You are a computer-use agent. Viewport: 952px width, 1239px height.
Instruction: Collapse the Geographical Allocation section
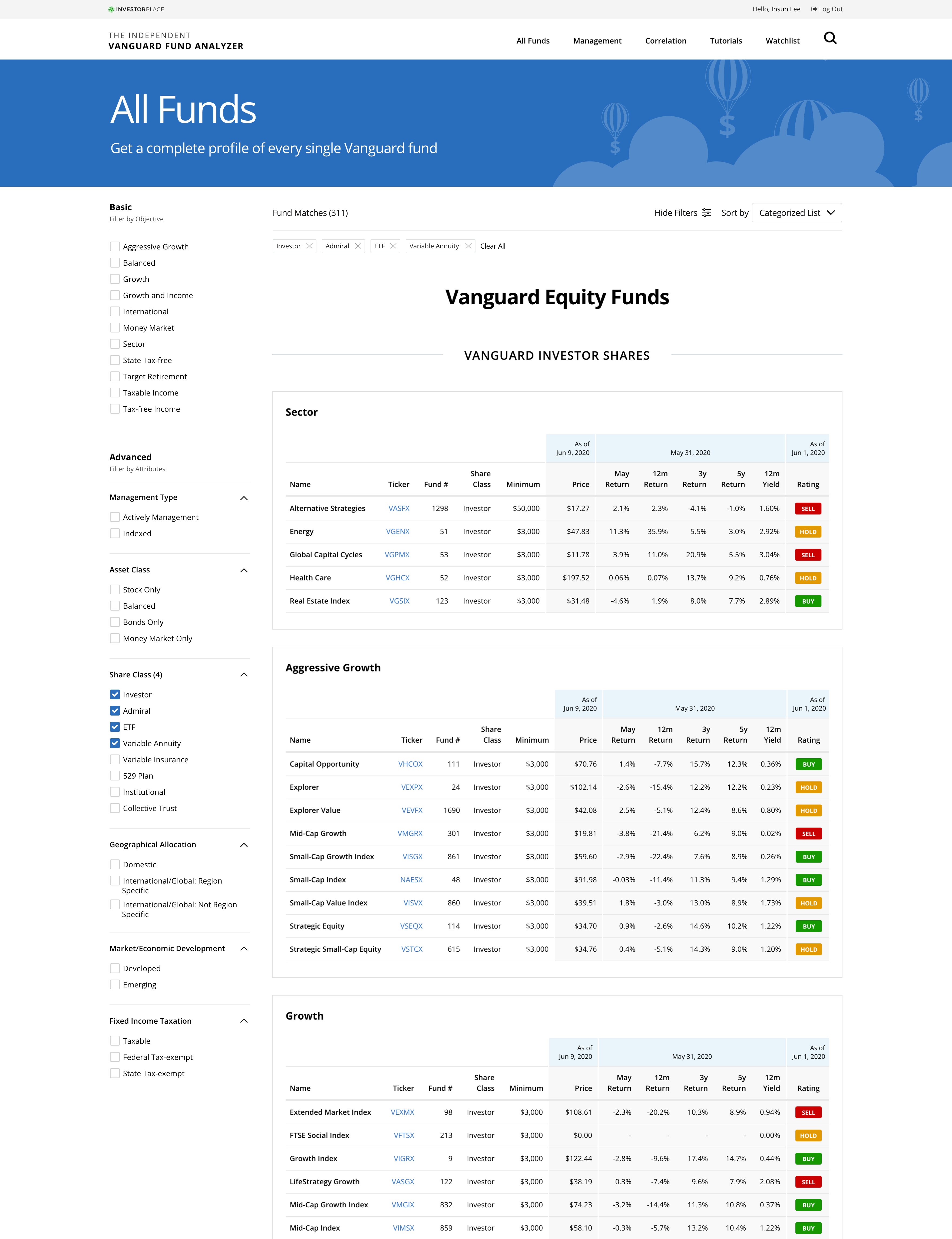pyautogui.click(x=244, y=845)
